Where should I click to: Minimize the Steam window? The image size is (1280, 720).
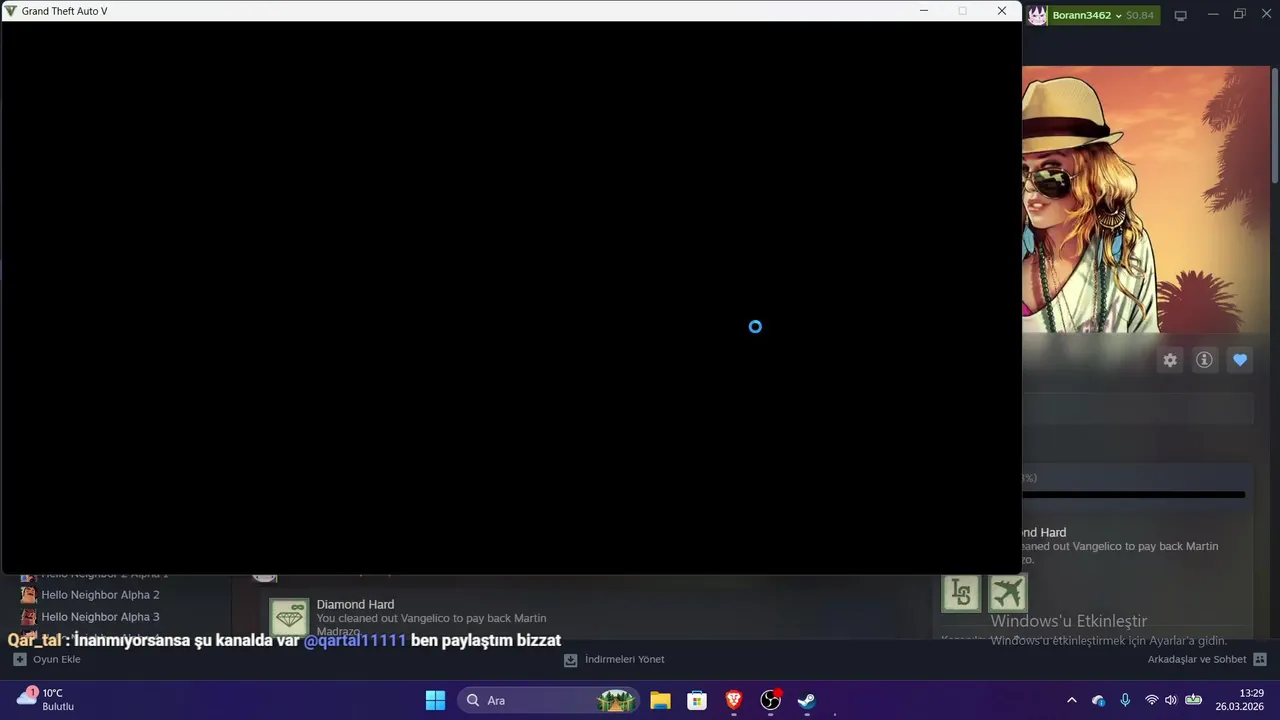tap(1213, 15)
